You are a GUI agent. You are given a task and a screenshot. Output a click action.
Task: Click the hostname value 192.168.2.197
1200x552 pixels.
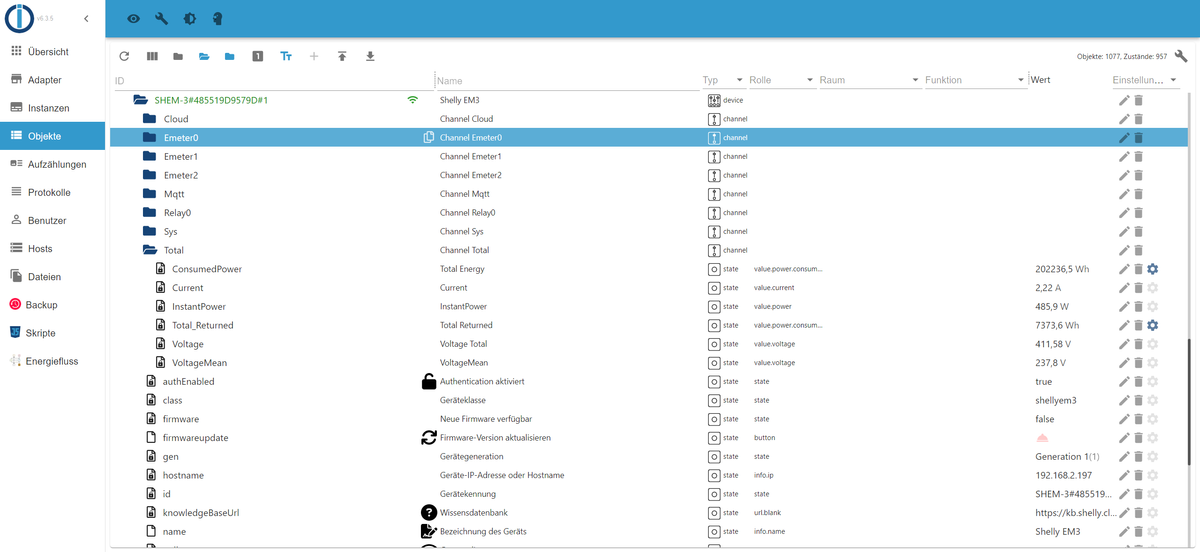point(1064,475)
